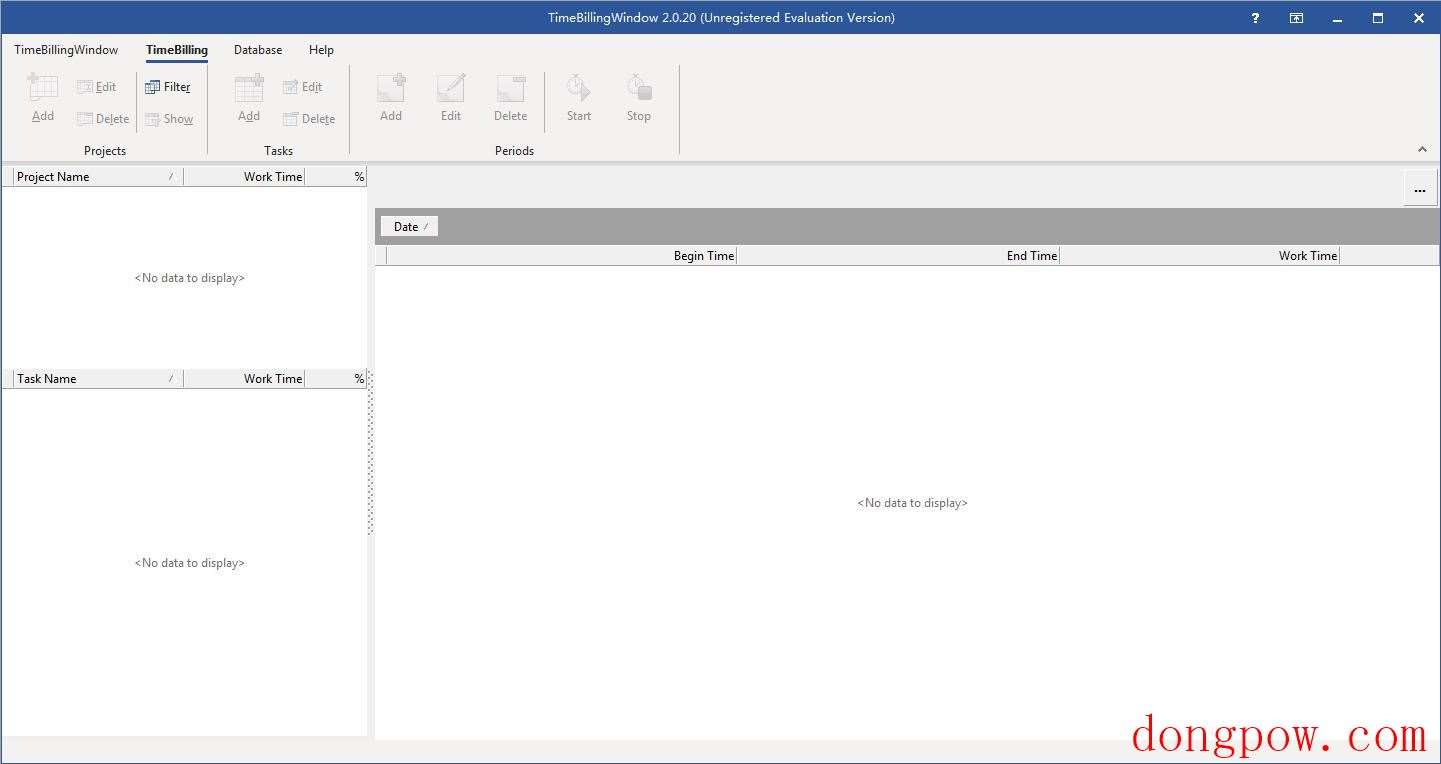The height and width of the screenshot is (764, 1441).
Task: Sort projects by Project Name column
Action: coord(99,177)
